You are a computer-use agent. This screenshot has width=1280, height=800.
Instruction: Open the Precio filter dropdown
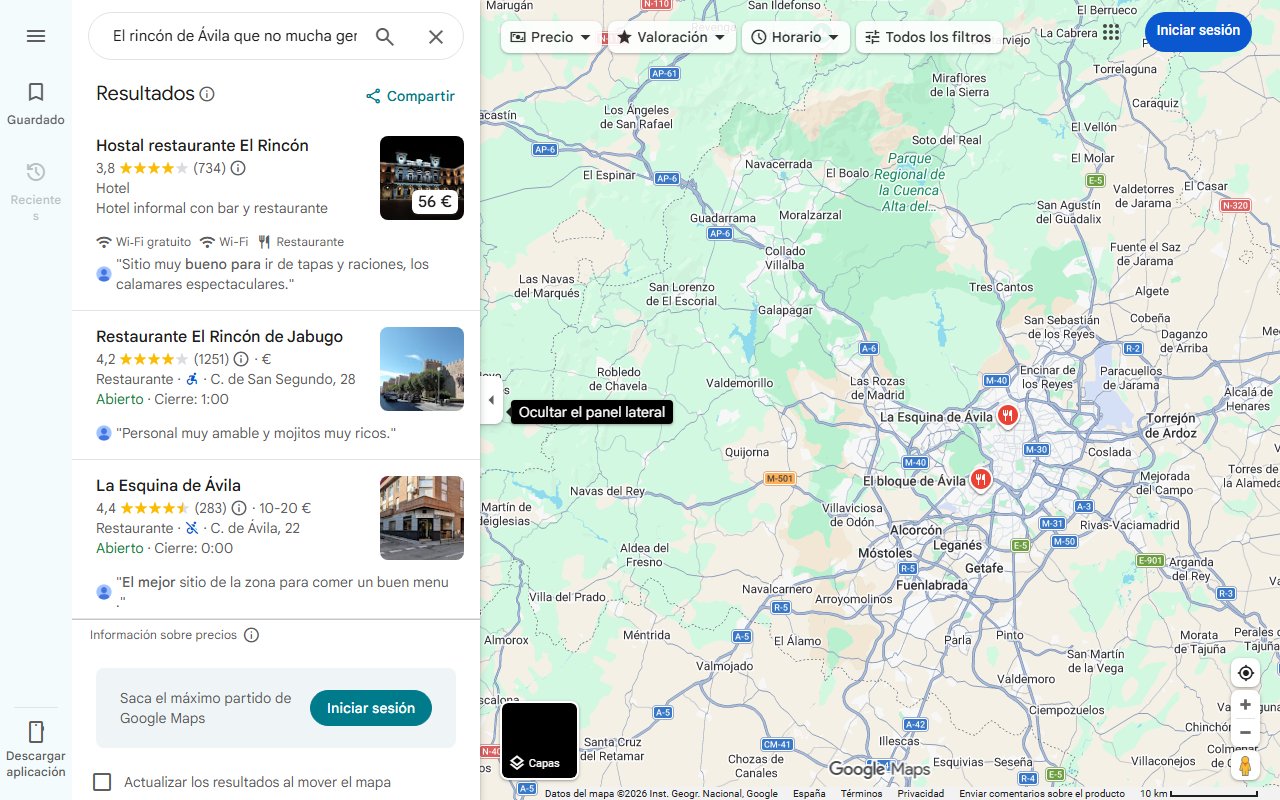tap(550, 36)
